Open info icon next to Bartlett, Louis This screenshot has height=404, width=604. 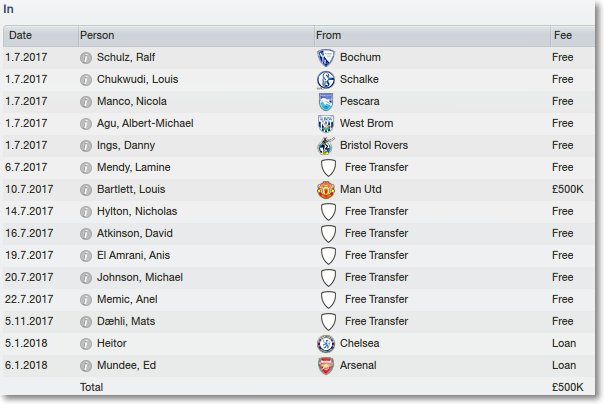point(86,190)
